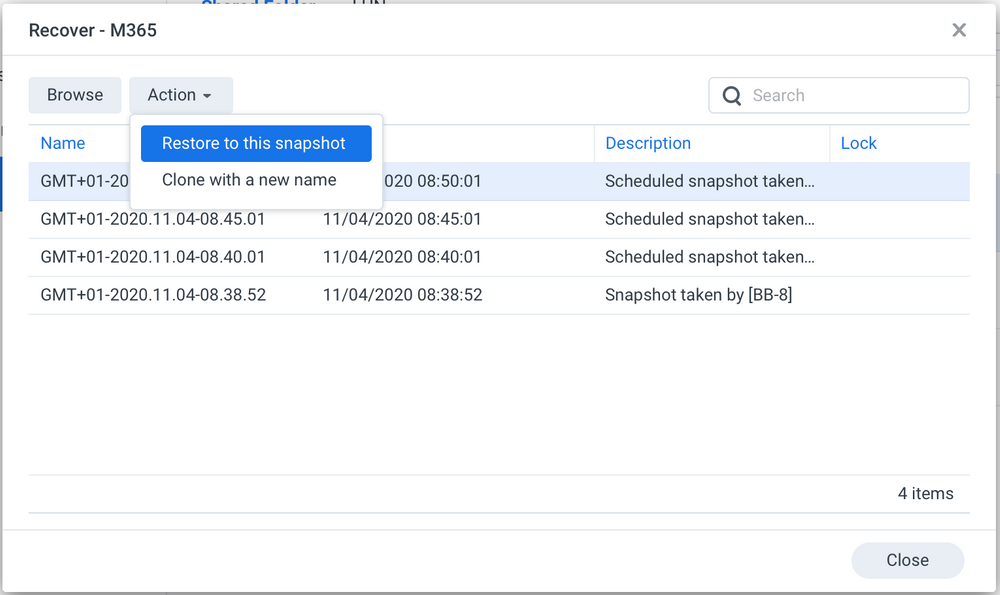Choose "Clone with a new name"
Image resolution: width=1000 pixels, height=595 pixels.
click(x=249, y=180)
